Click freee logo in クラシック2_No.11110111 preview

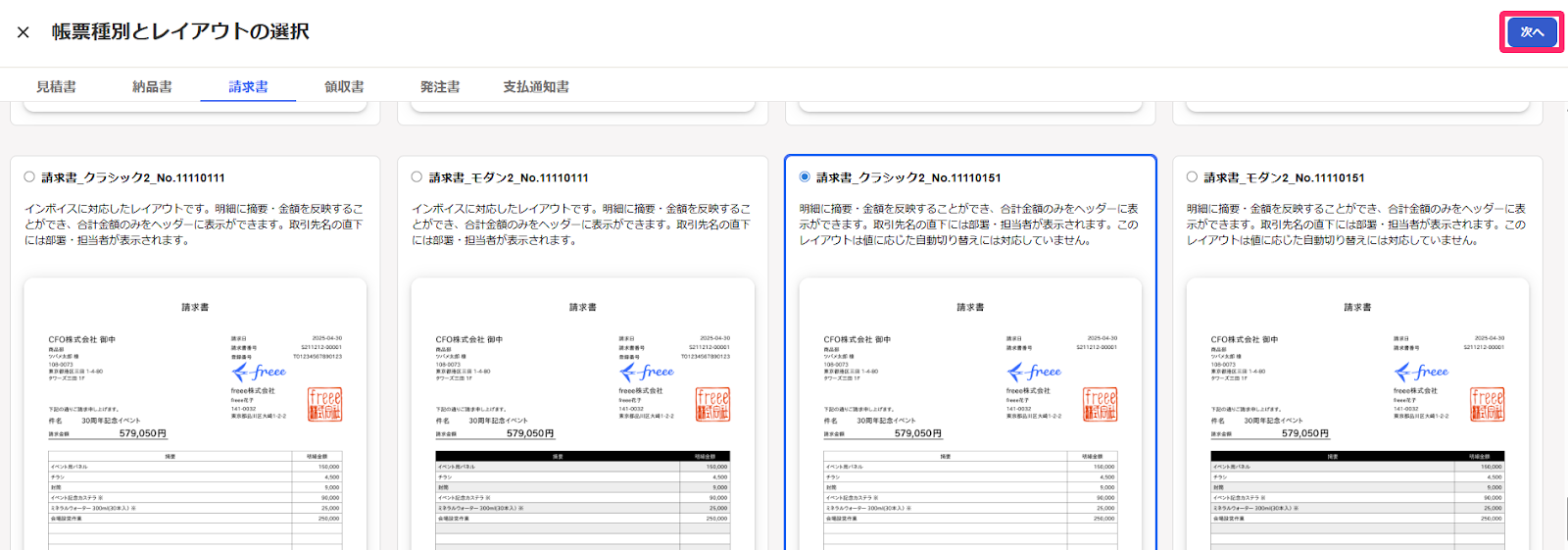[259, 373]
